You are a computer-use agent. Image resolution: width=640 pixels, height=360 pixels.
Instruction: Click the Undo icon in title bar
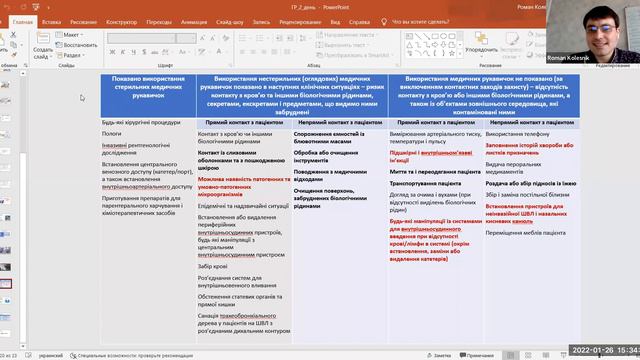coord(7,7)
